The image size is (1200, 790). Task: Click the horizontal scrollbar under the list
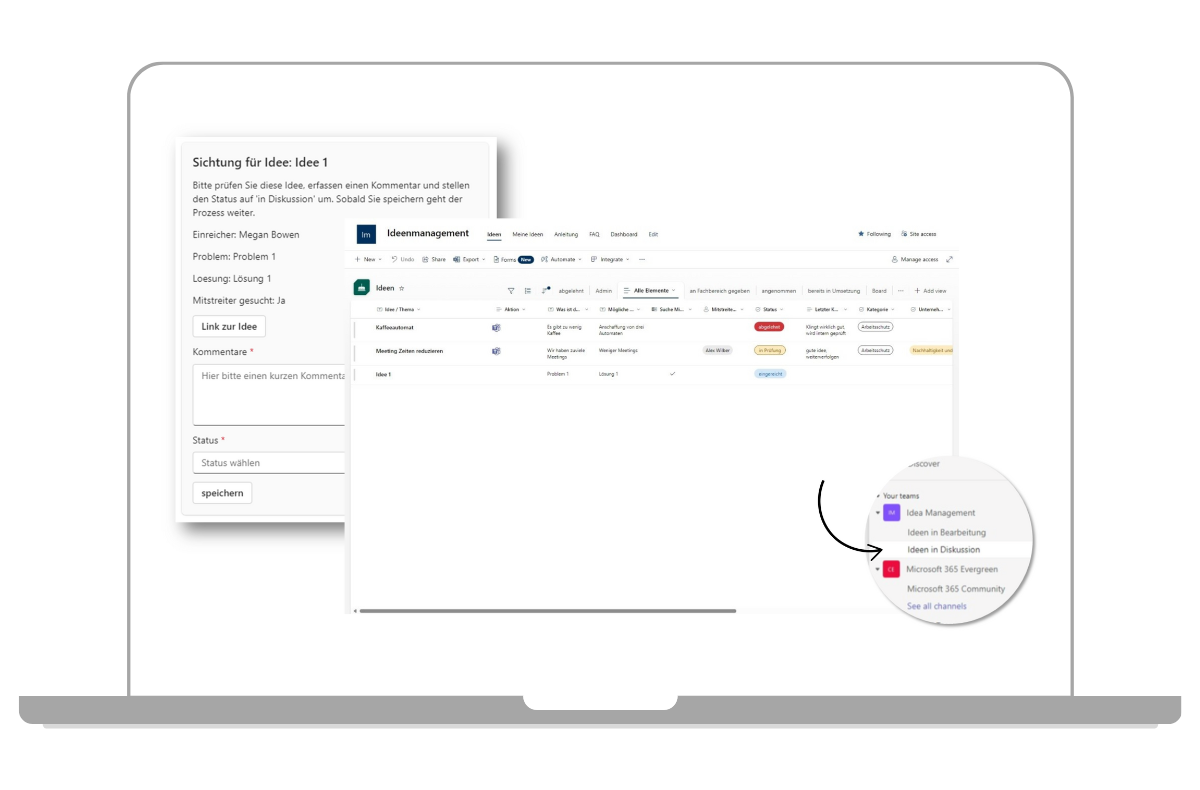(547, 611)
